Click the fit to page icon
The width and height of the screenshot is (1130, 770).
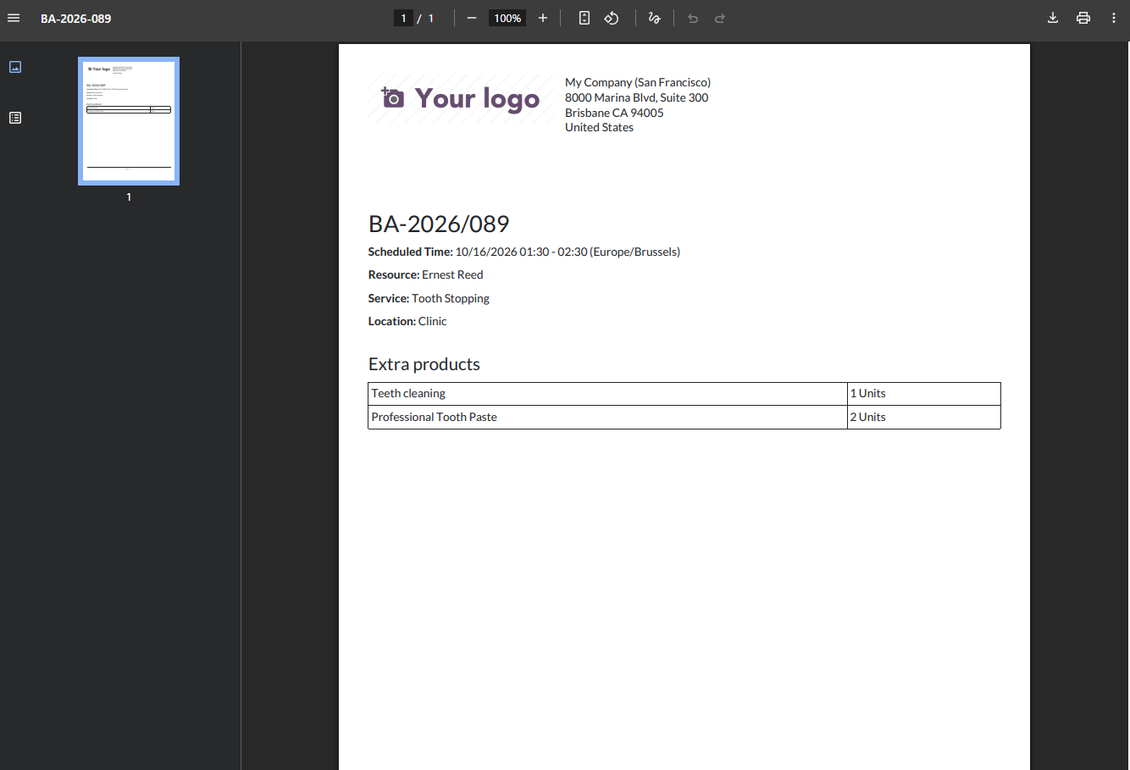(x=584, y=18)
